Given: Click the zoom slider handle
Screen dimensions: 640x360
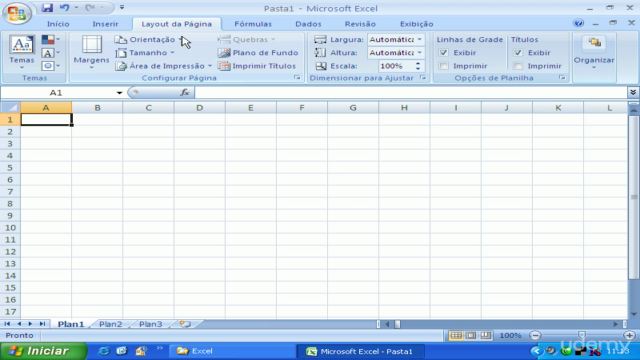Looking at the screenshot, I should (582, 336).
